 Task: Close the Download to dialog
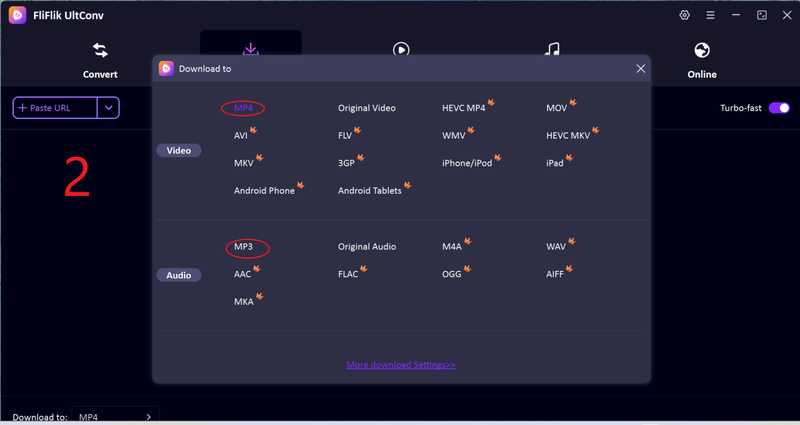point(641,69)
